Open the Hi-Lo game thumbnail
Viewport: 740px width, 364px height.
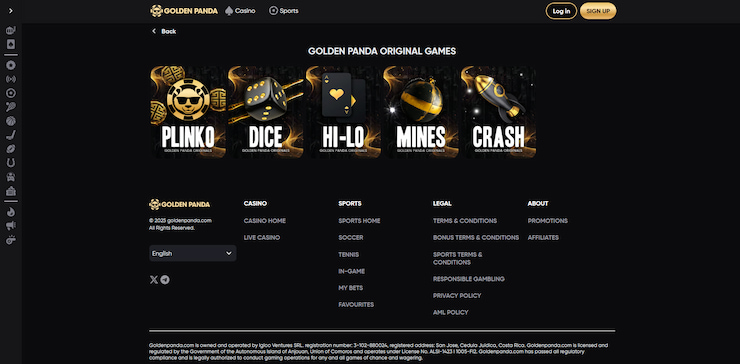point(343,112)
